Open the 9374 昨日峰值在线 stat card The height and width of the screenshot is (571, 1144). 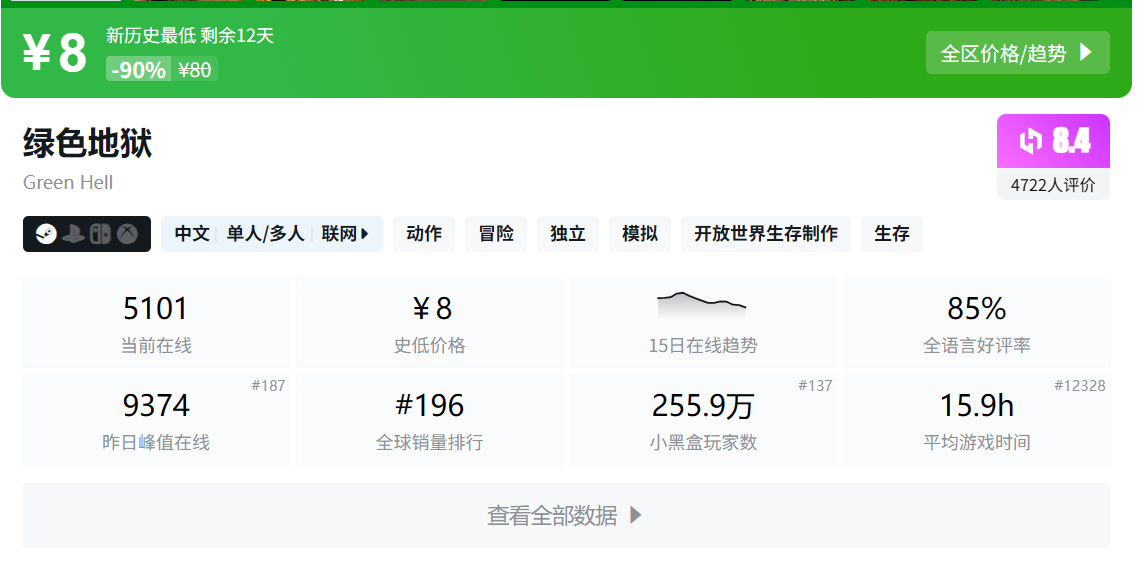click(156, 420)
